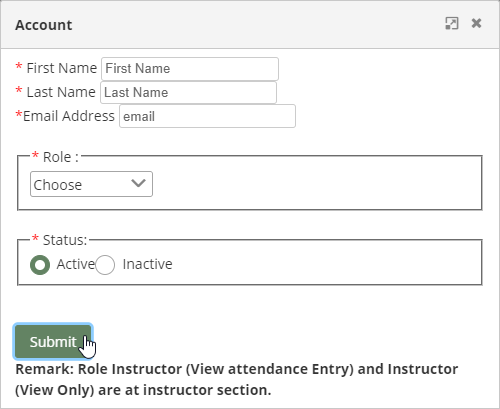
Task: Click the 'Status:' legend text
Action: (x=65, y=240)
